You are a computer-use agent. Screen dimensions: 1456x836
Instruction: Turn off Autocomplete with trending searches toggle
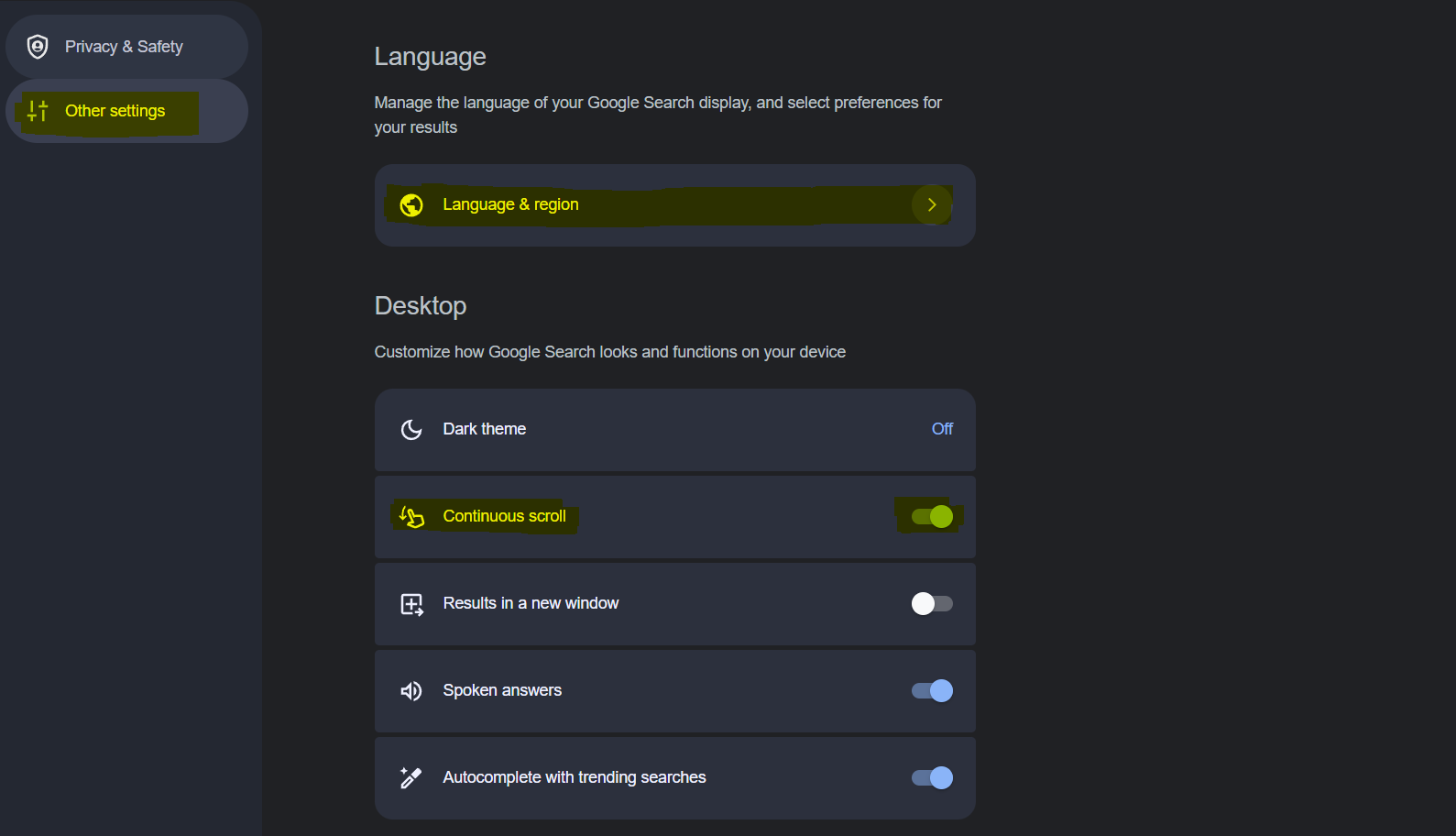[932, 777]
